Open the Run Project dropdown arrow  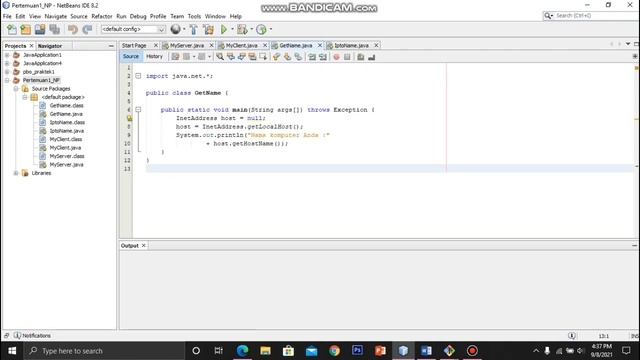click(x=232, y=29)
